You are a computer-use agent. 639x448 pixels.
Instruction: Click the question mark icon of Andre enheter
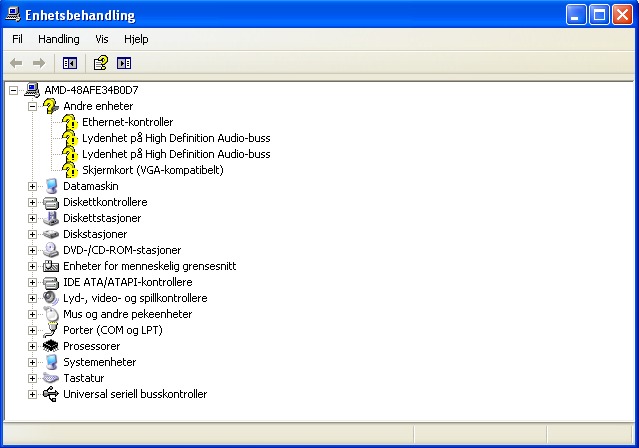[51, 106]
